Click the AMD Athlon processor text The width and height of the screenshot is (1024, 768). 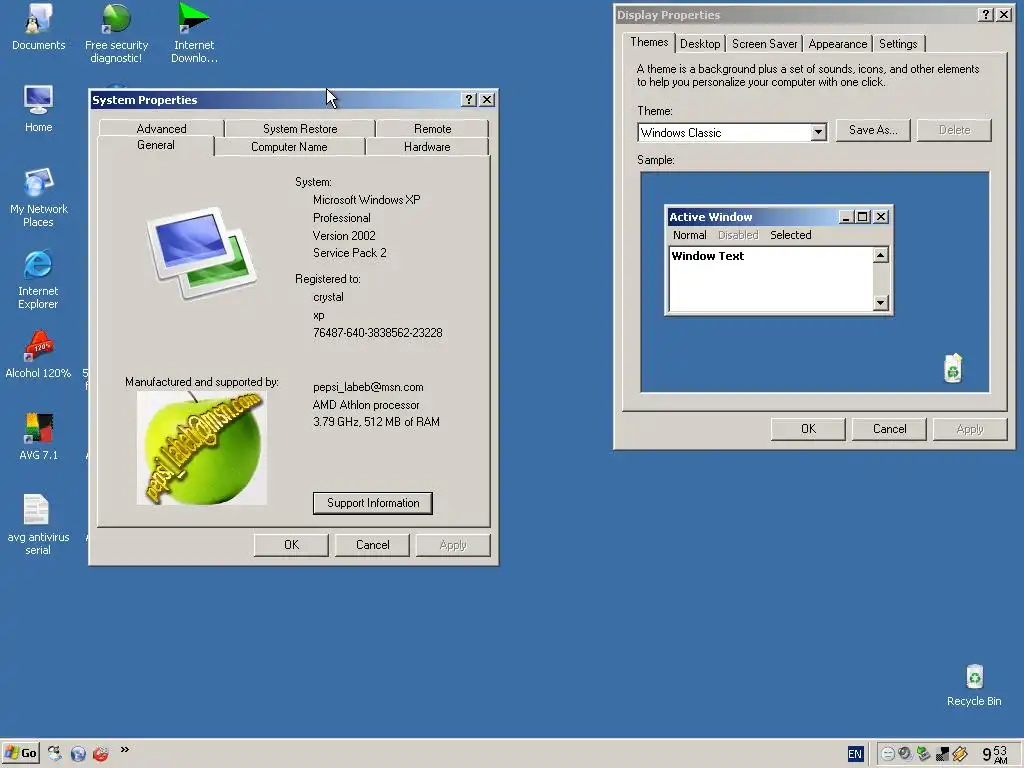pos(366,405)
